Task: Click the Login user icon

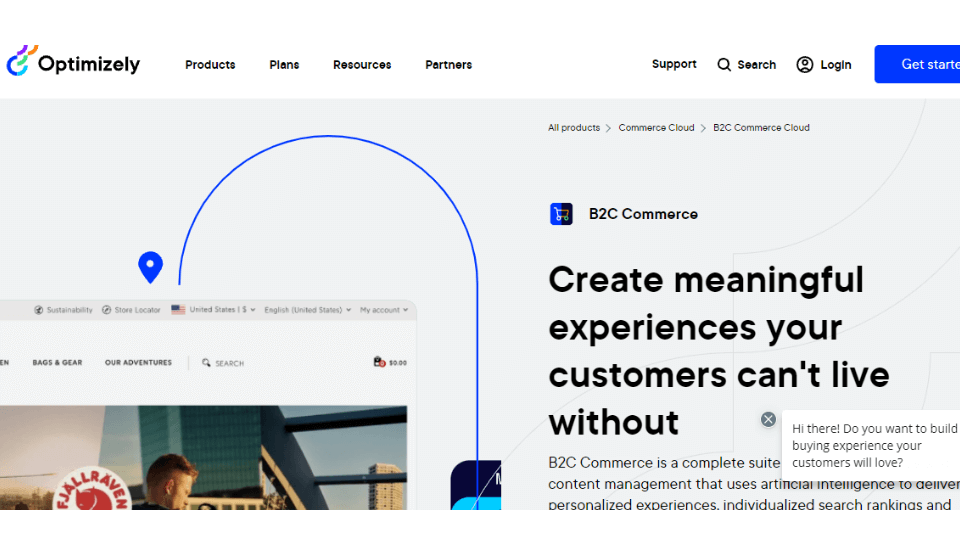Action: [804, 65]
